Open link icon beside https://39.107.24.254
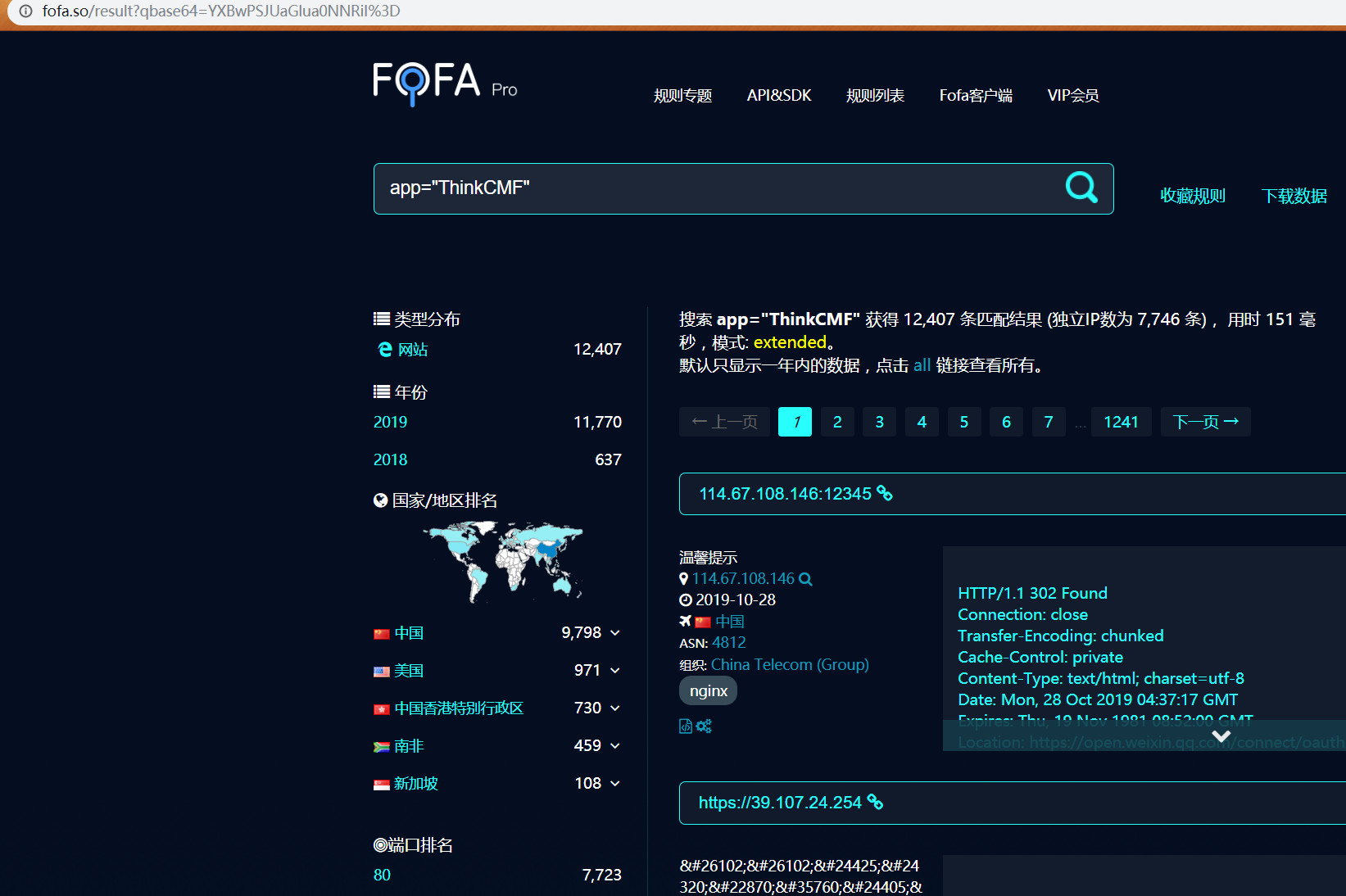 (x=875, y=802)
